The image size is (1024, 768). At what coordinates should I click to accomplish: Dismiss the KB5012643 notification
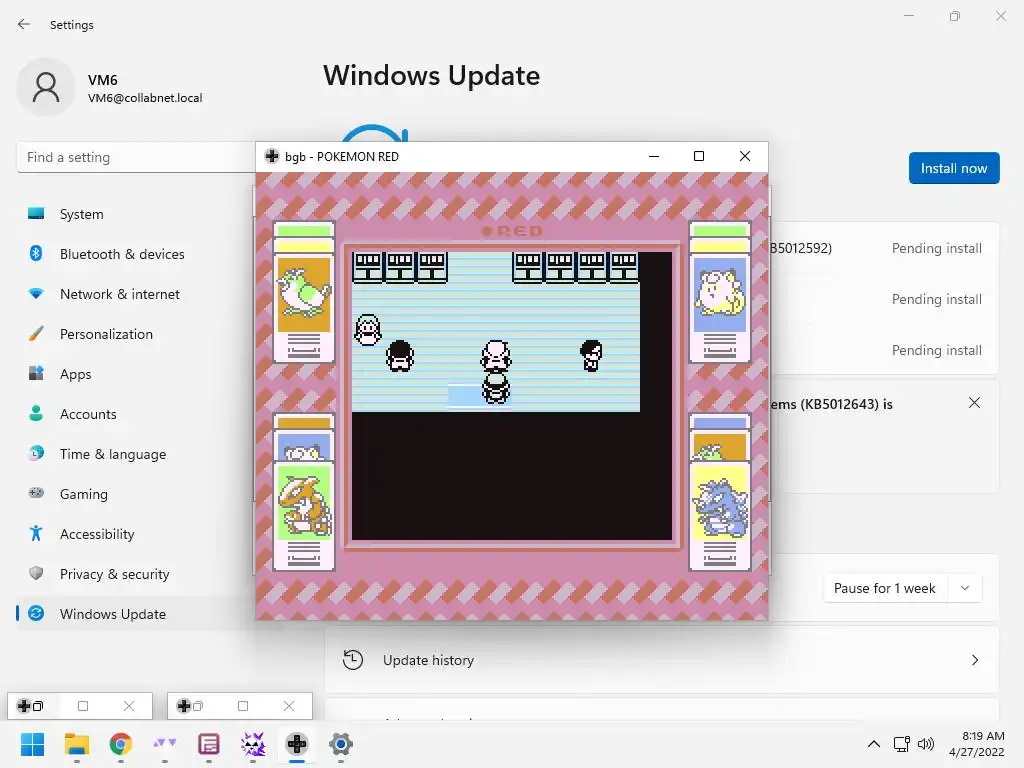click(974, 403)
